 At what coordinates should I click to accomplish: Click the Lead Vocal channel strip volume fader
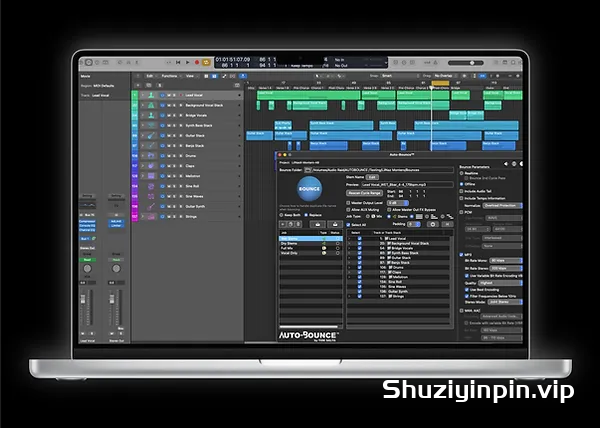(83, 300)
